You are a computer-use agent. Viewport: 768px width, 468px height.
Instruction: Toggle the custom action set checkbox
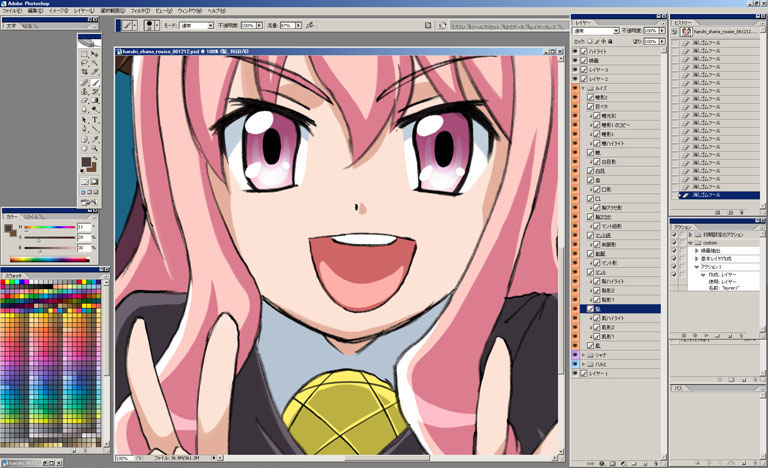click(x=674, y=243)
